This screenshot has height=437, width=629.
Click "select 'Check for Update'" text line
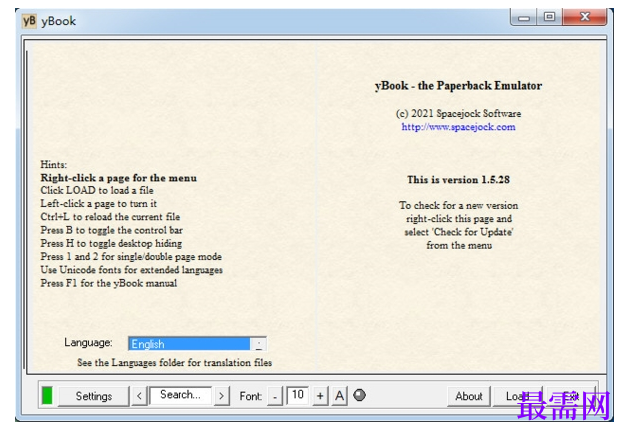(x=459, y=232)
